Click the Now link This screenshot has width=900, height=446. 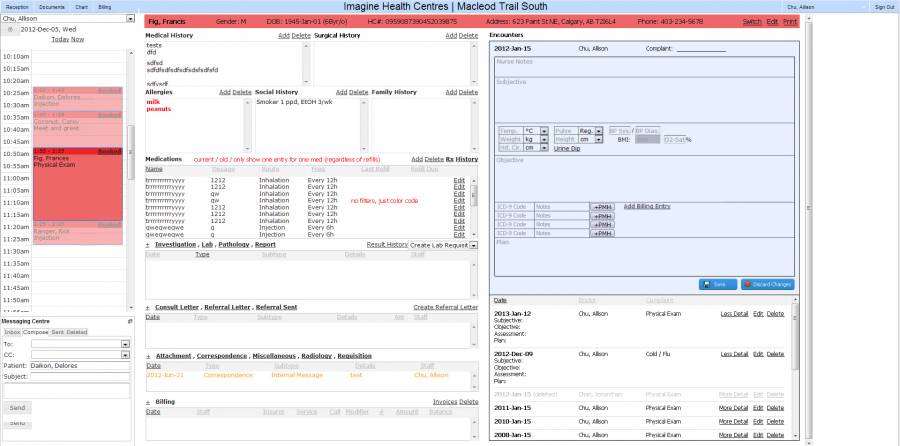[77, 40]
